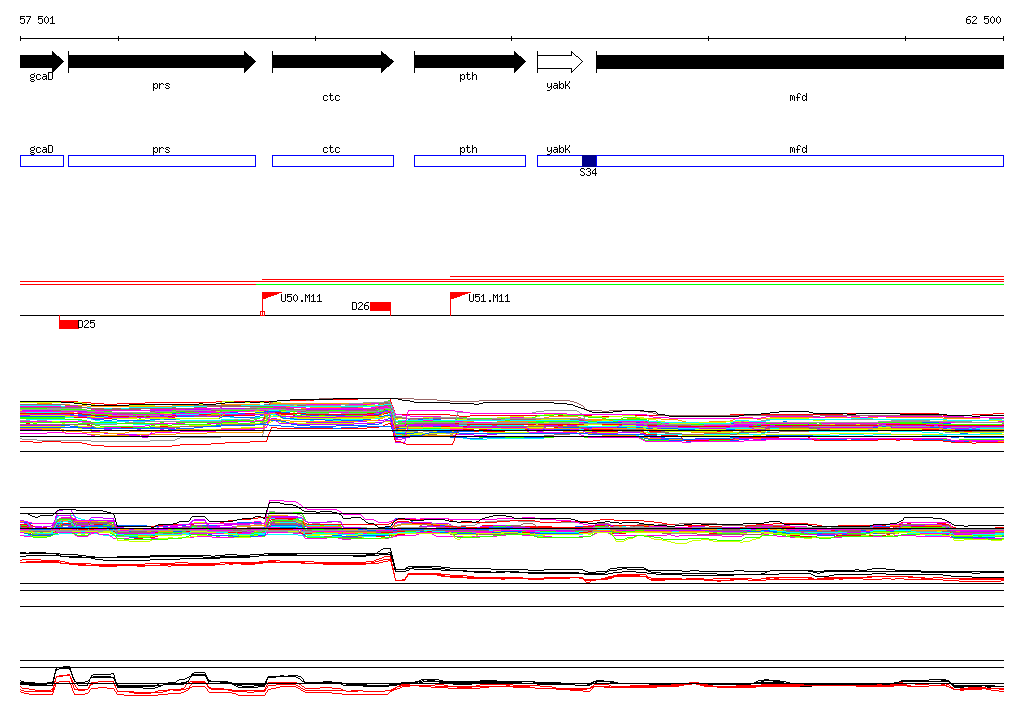The height and width of the screenshot is (714, 1024).
Task: Select the D26 red terminator block
Action: coord(381,307)
